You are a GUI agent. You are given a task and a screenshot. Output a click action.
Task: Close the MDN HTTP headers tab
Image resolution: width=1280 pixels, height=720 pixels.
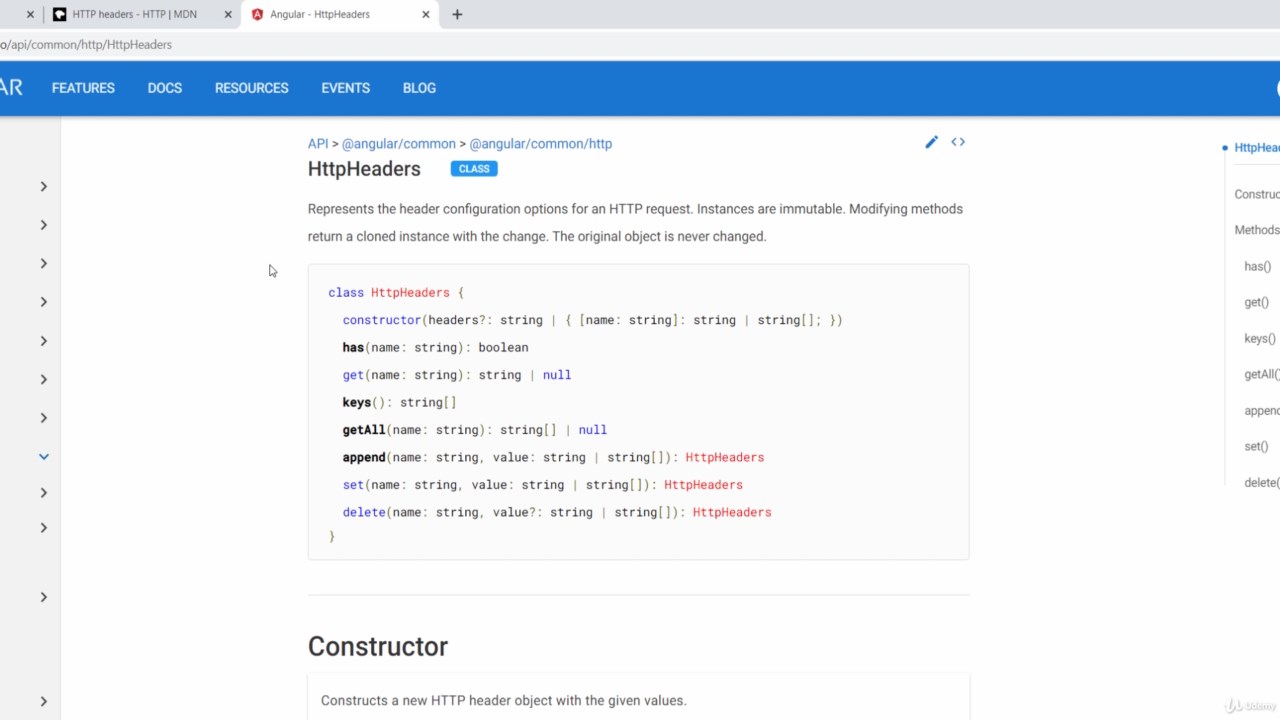(228, 15)
